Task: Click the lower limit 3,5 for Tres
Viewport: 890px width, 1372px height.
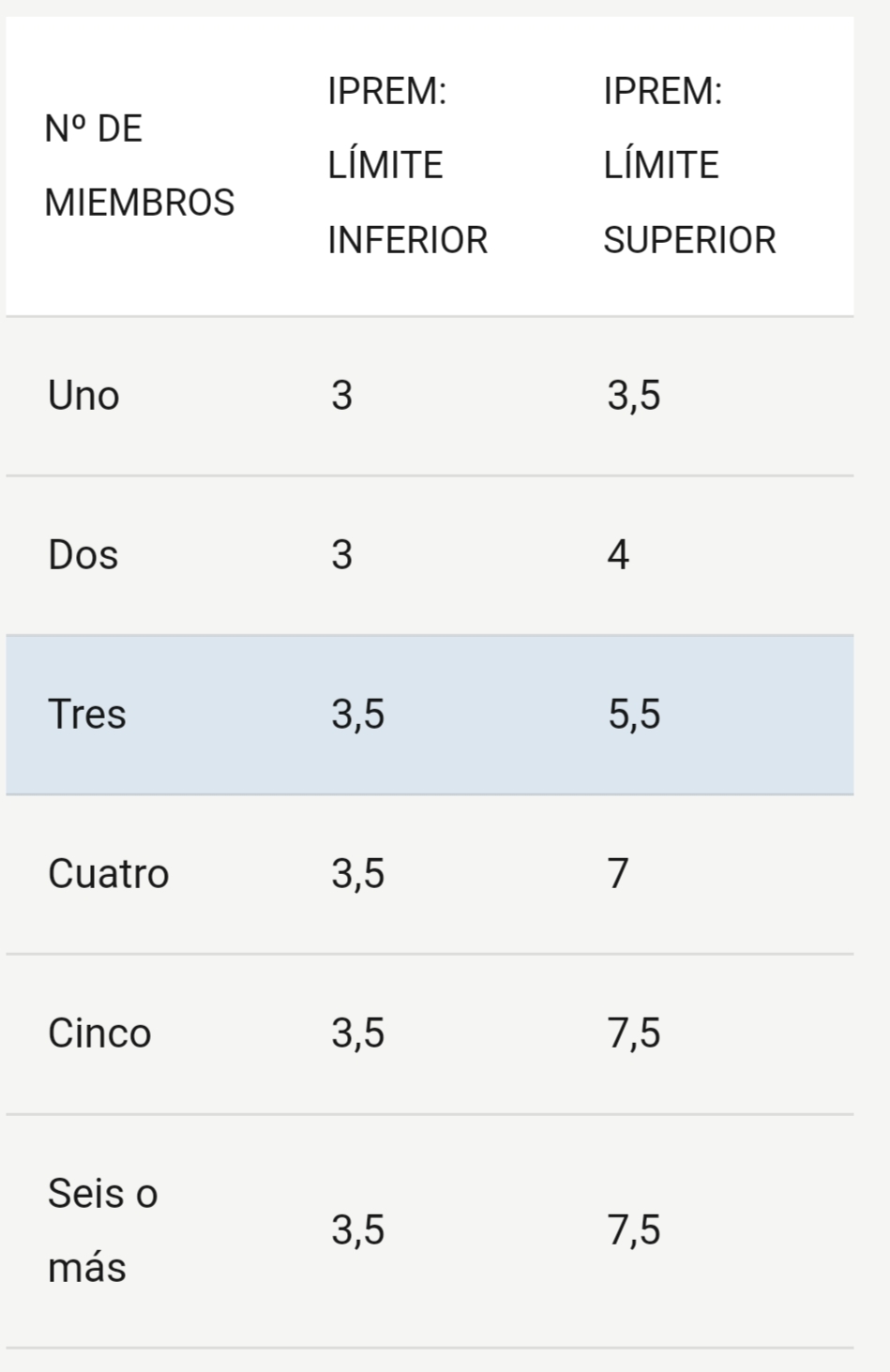Action: (357, 715)
